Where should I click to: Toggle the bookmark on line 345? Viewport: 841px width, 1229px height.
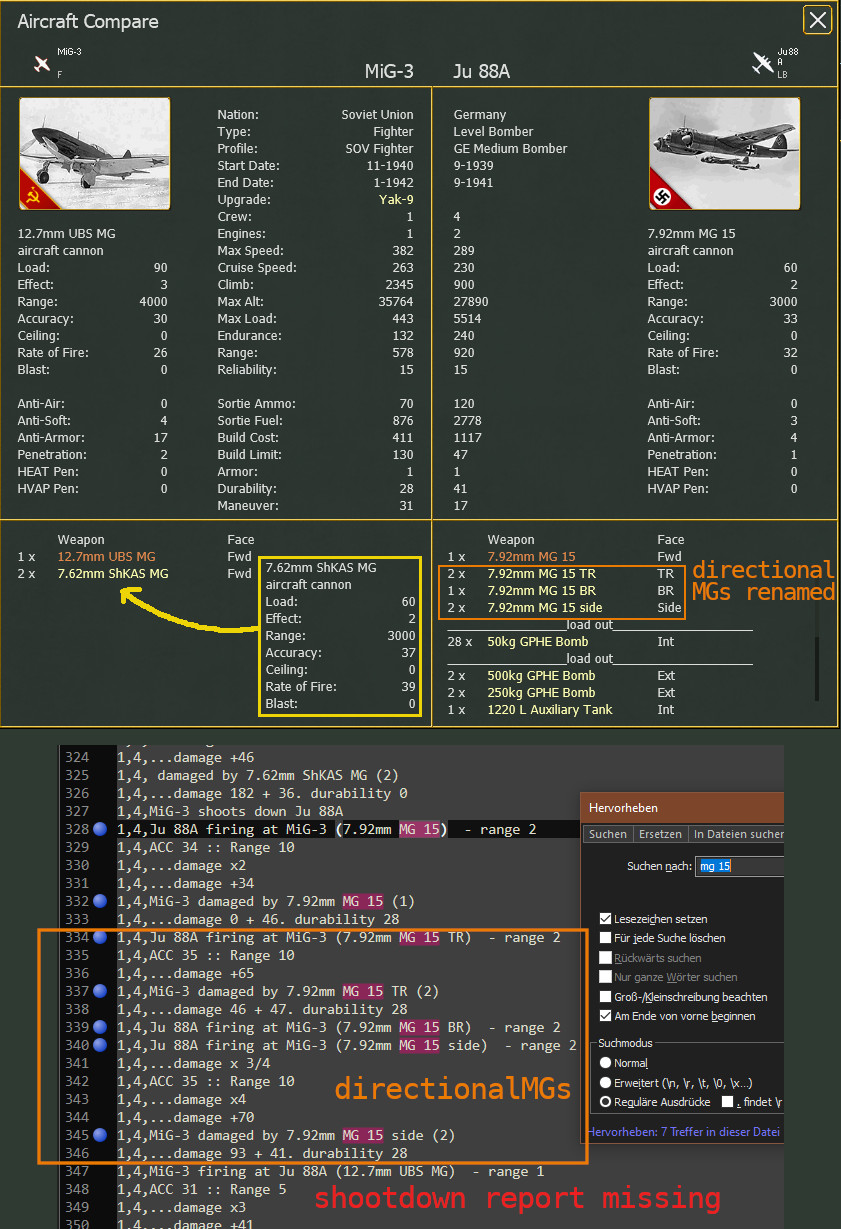pos(100,1136)
